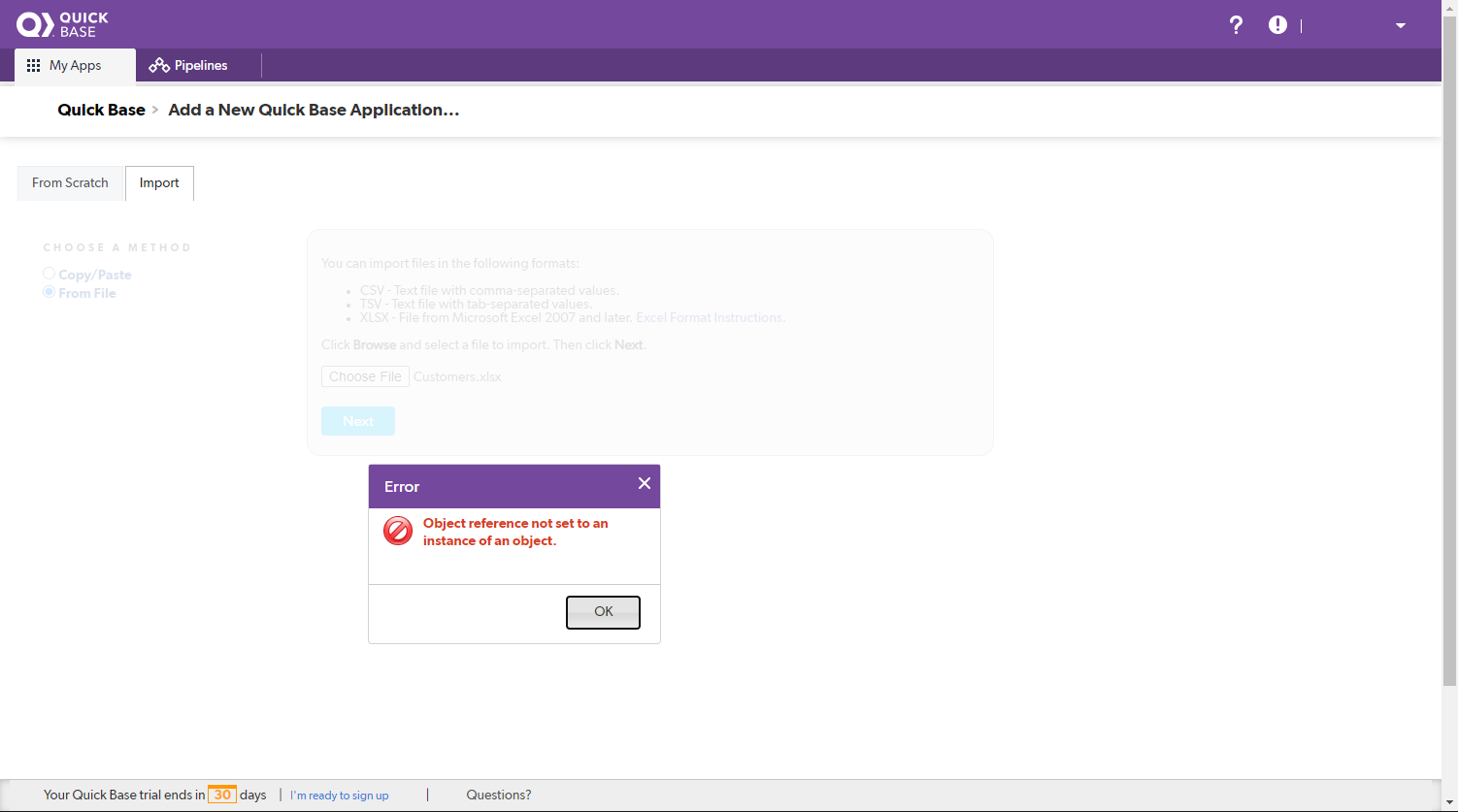Click the I'm ready to sign up link
This screenshot has width=1458, height=812.
[x=339, y=796]
